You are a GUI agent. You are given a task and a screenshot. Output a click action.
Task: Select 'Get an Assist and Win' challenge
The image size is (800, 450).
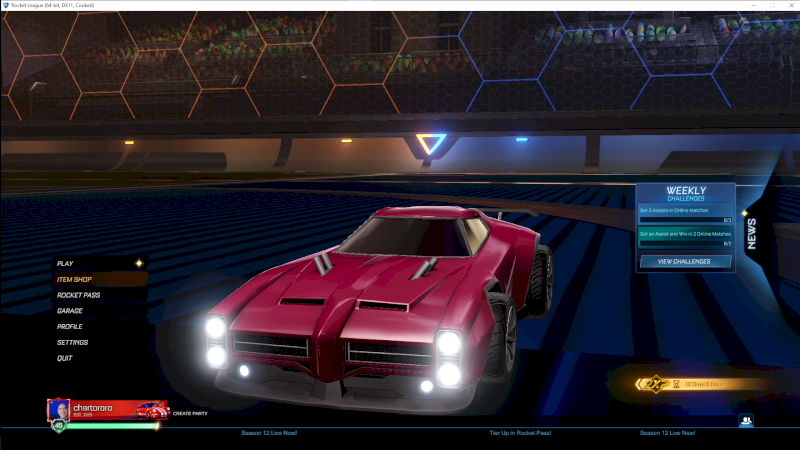[685, 233]
